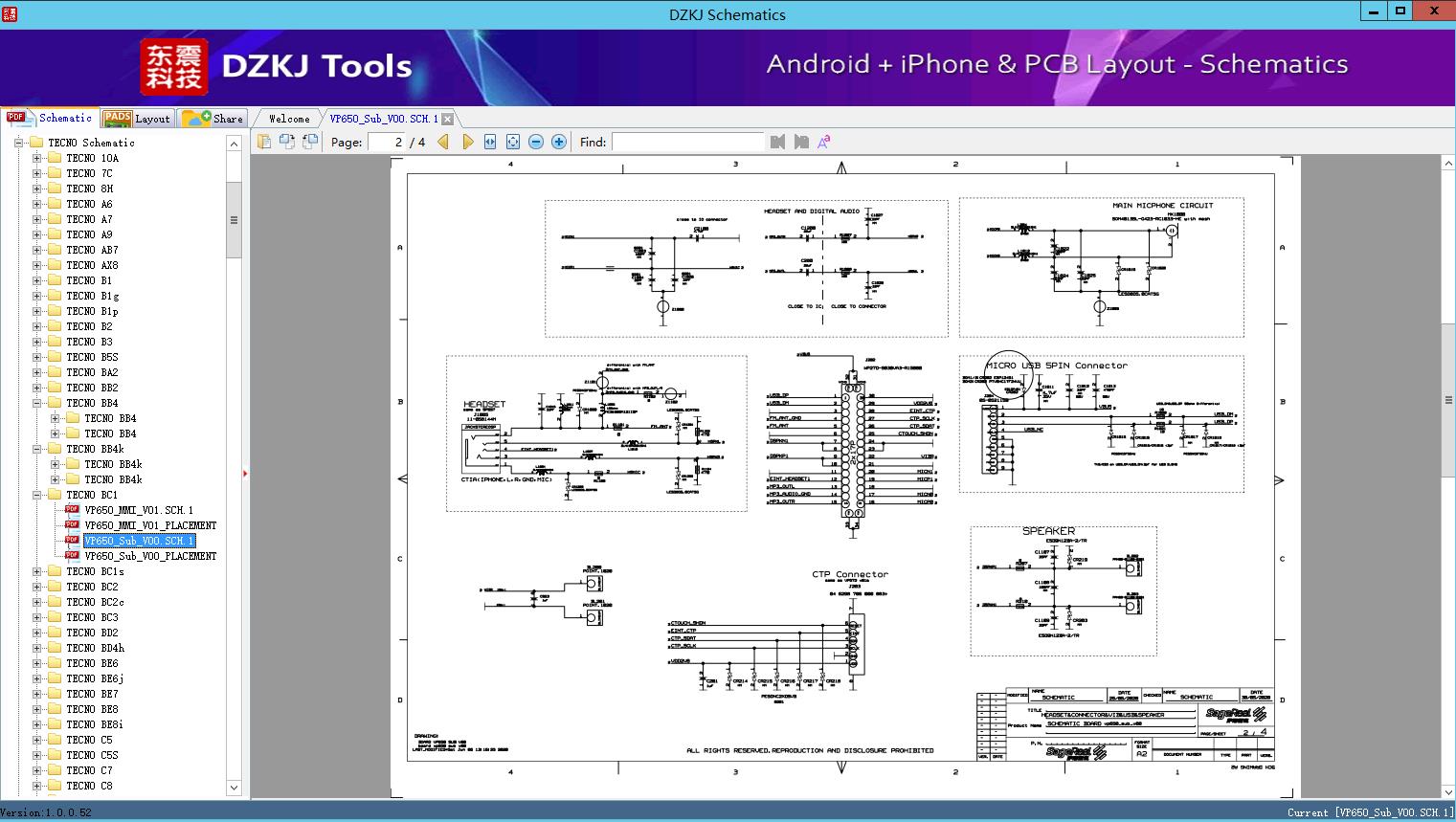Switch to the Schematic tab
This screenshot has height=822, width=1456.
click(50, 118)
